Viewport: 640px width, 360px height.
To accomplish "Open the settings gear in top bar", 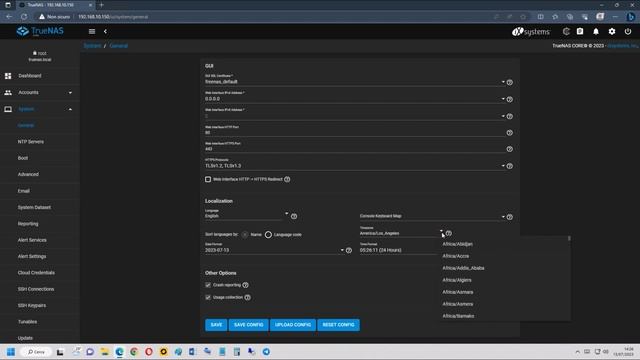I will [x=612, y=31].
